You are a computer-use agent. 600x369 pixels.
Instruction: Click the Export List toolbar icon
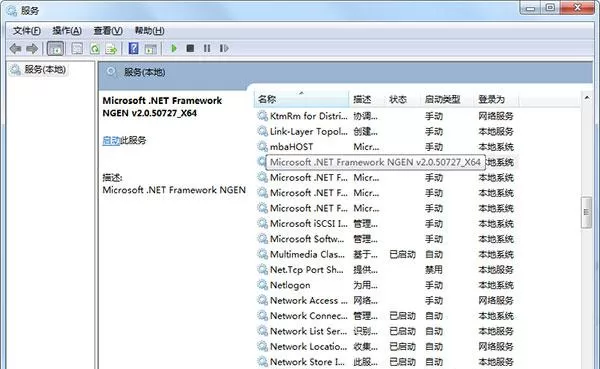111,49
